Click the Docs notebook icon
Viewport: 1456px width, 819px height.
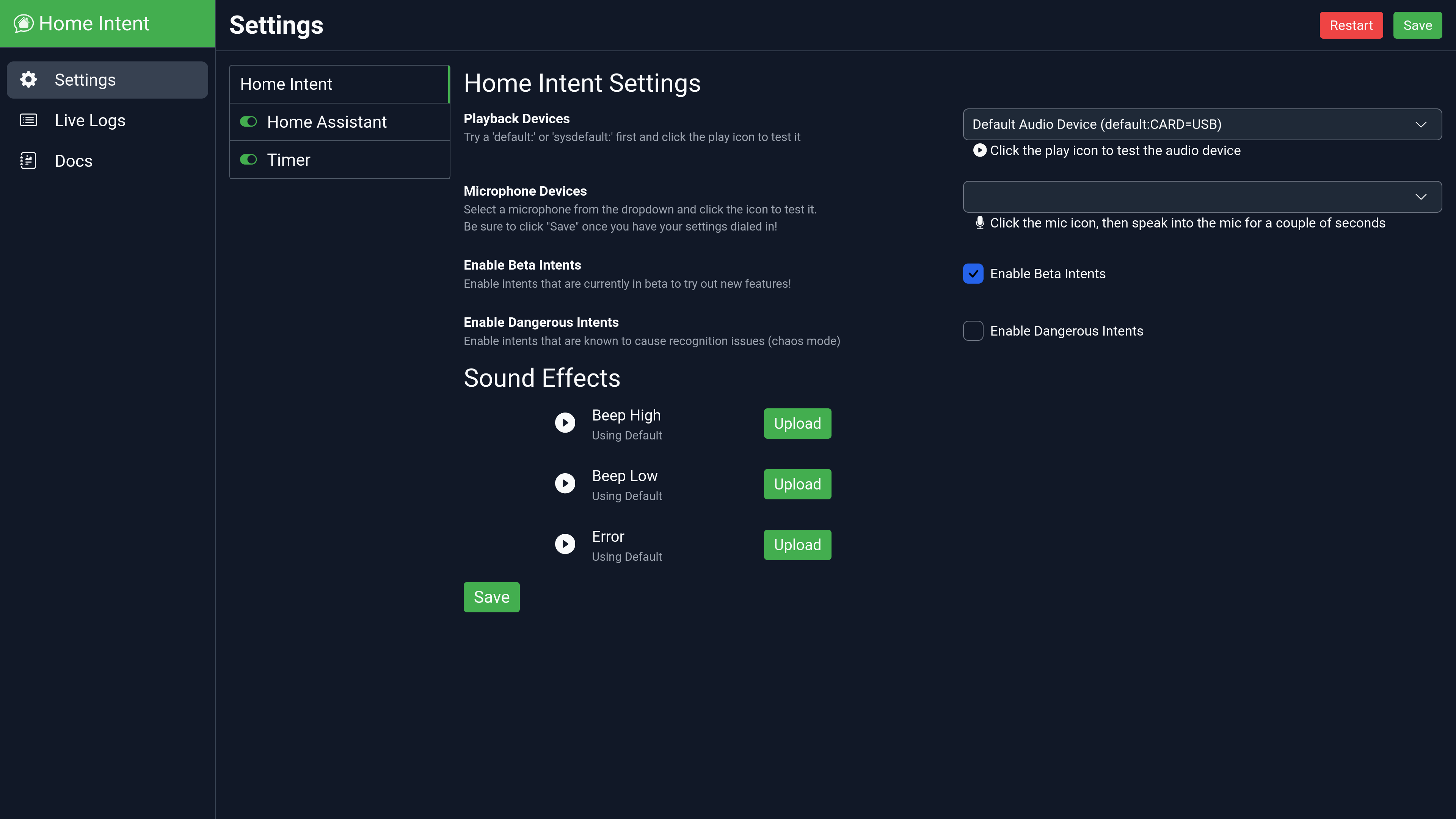point(28,160)
